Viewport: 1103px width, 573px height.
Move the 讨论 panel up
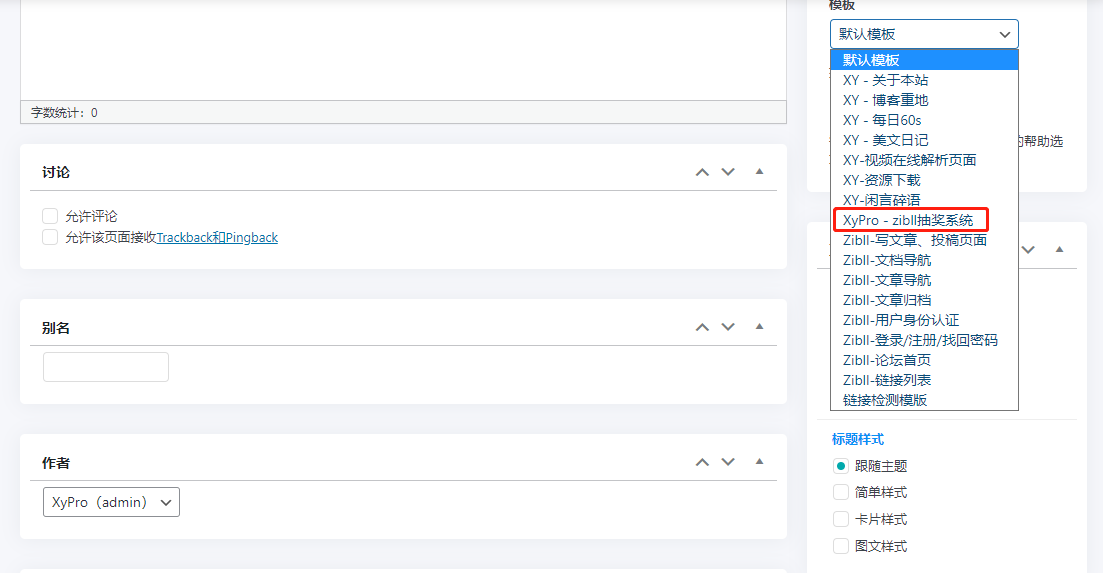tap(702, 172)
